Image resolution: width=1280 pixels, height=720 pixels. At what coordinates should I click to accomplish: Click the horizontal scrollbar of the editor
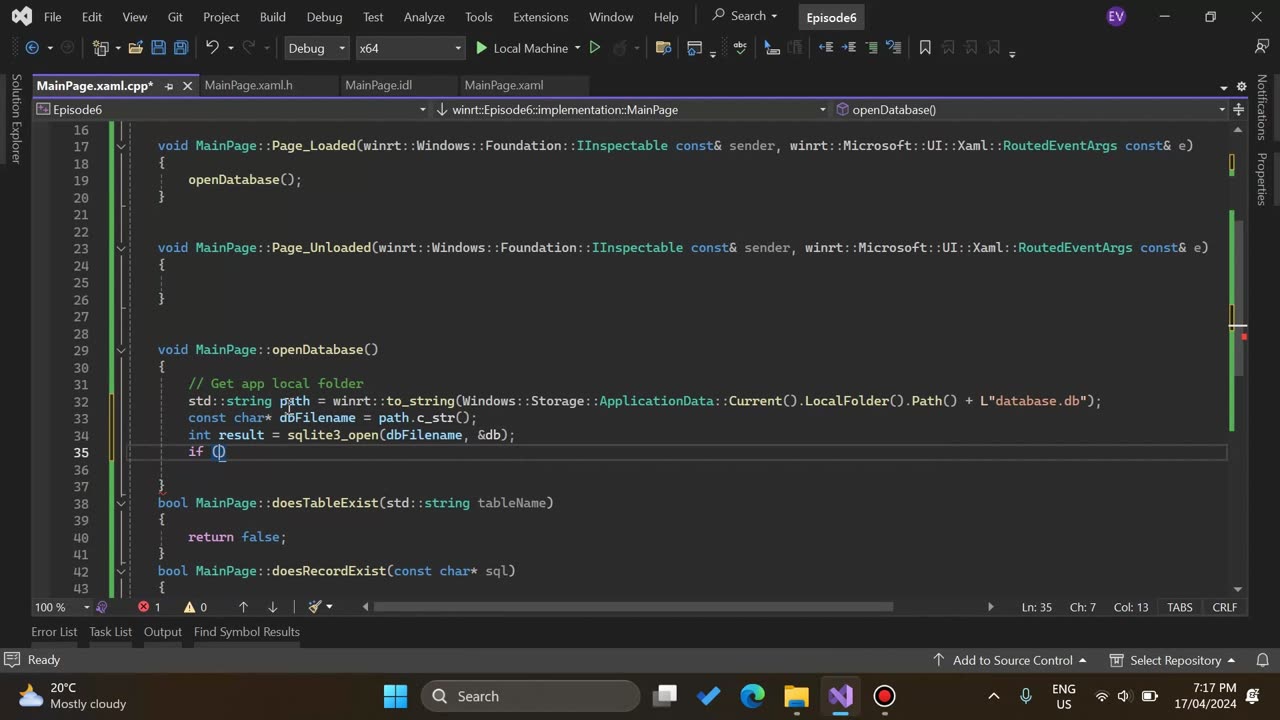point(634,606)
